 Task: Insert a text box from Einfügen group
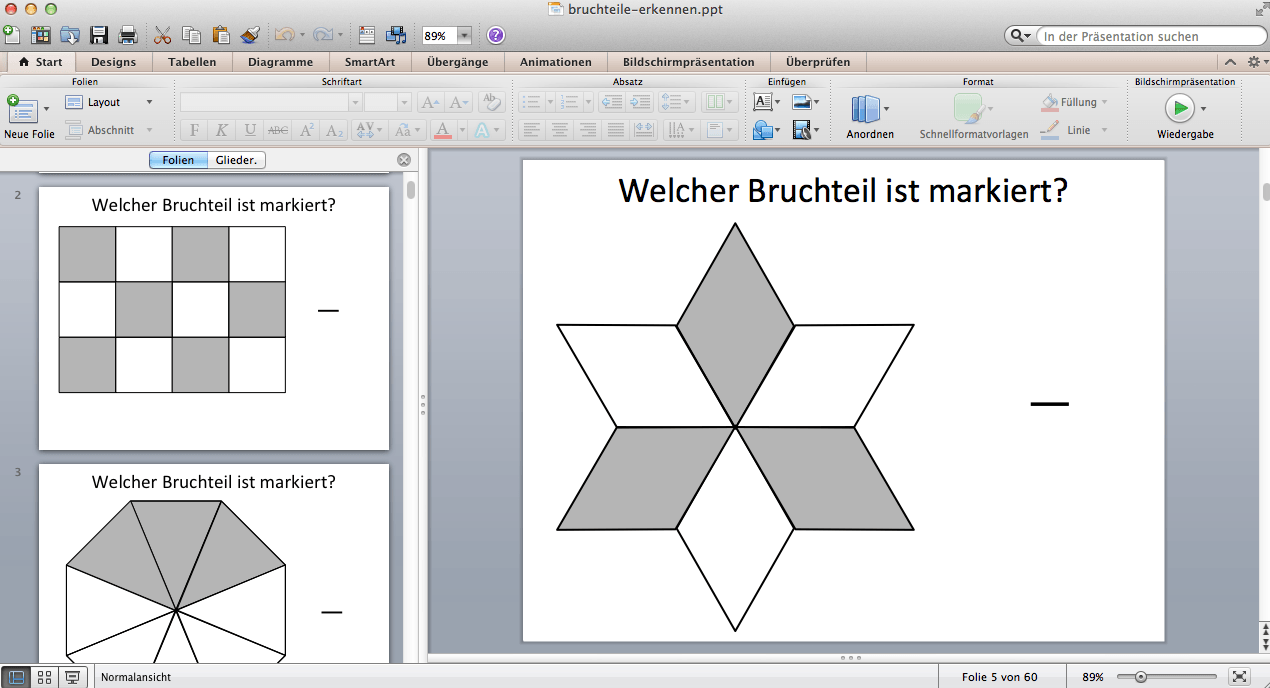(763, 102)
